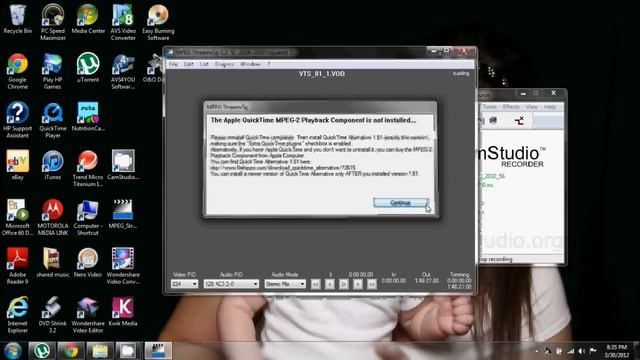Select the Trend Micro Titanium icon
Screen dimensions: 640x360
(88, 168)
